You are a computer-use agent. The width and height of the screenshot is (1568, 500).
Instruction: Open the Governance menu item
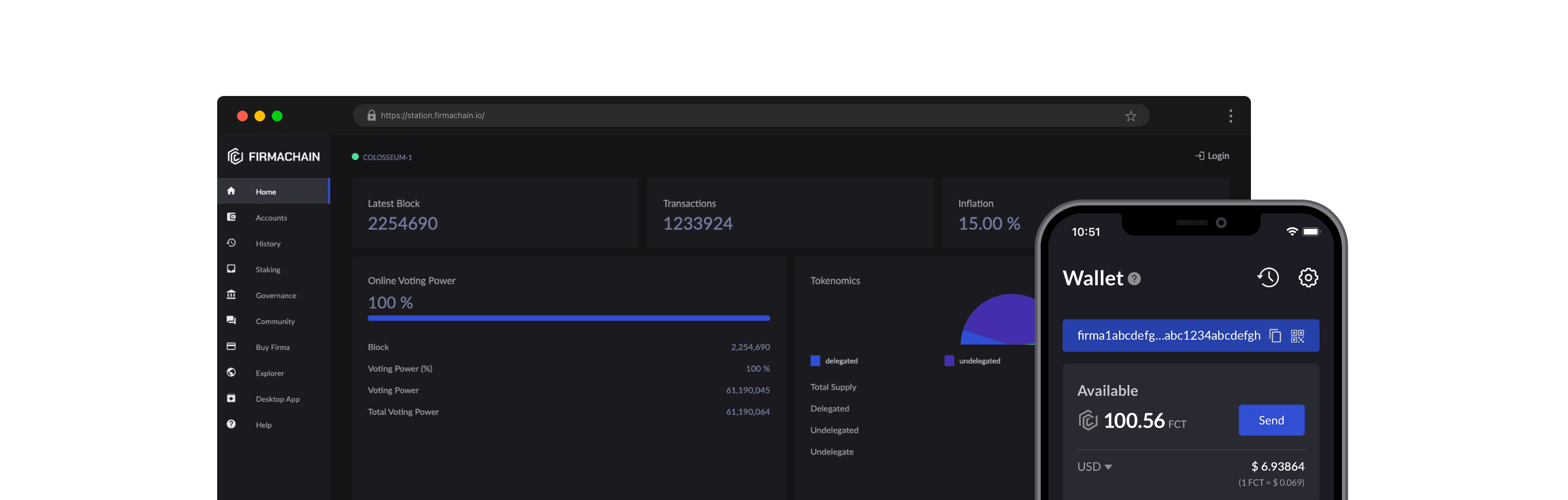tap(273, 295)
